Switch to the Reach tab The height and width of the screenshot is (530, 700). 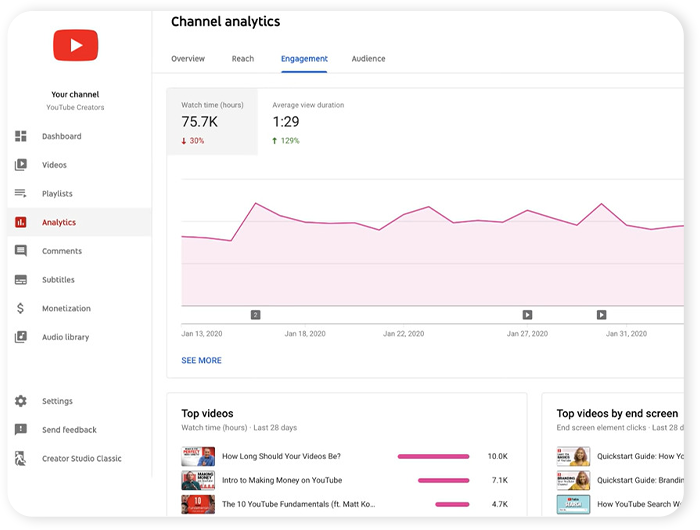point(243,58)
